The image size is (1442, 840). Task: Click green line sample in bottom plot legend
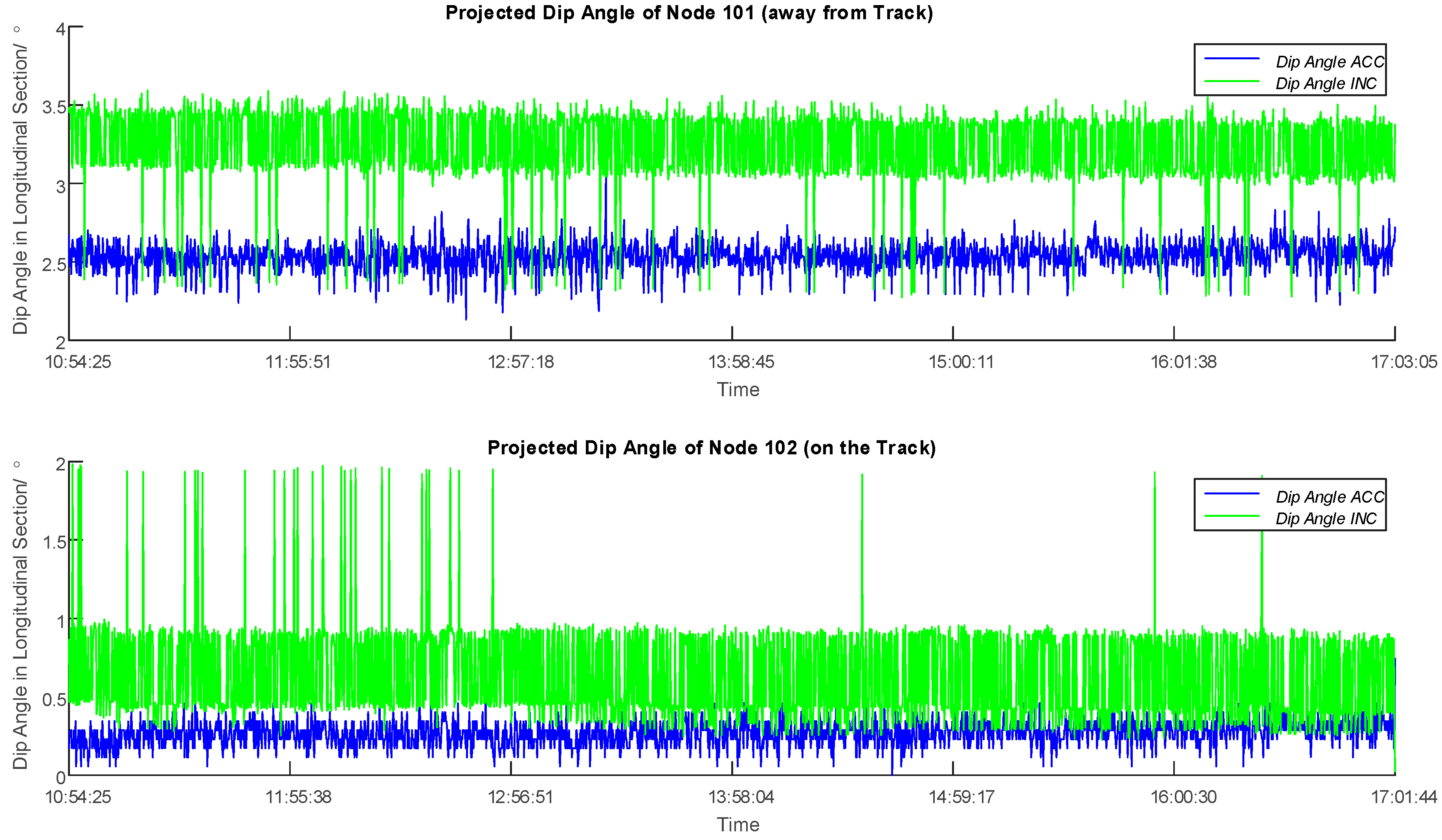[1232, 516]
